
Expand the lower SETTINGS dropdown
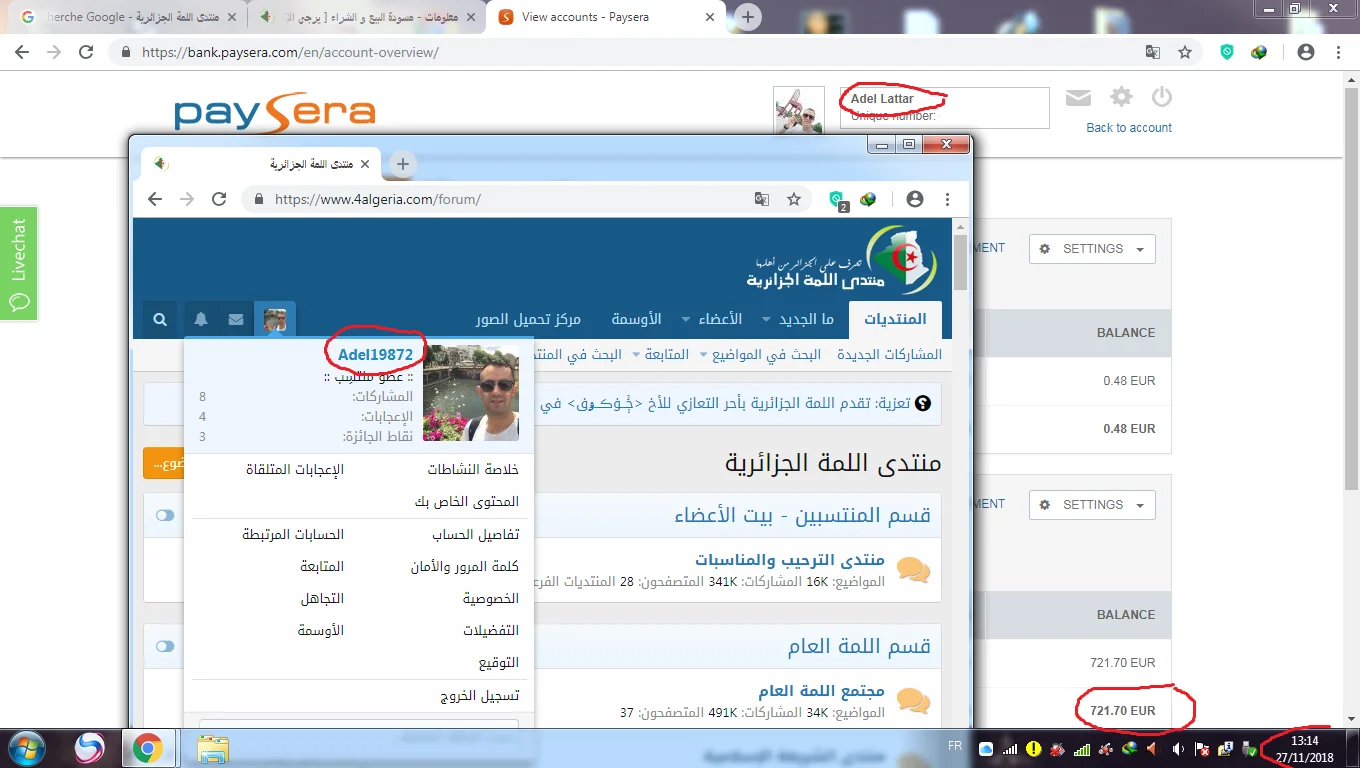pos(1092,505)
